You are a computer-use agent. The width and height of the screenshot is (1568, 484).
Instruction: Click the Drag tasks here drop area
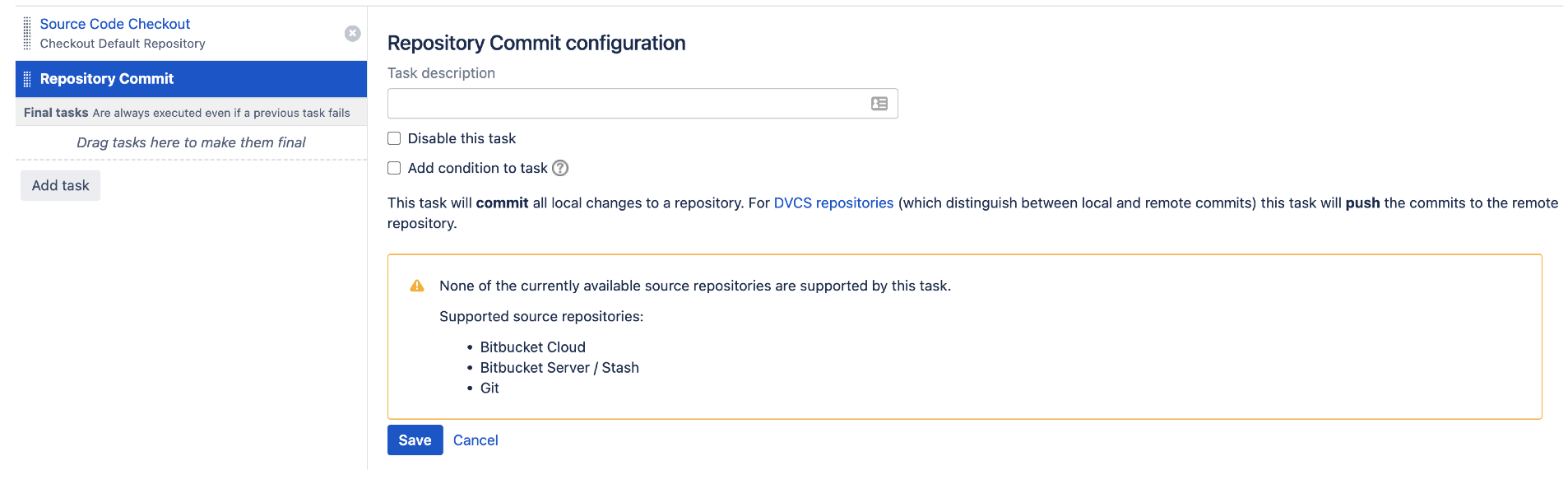click(x=191, y=142)
